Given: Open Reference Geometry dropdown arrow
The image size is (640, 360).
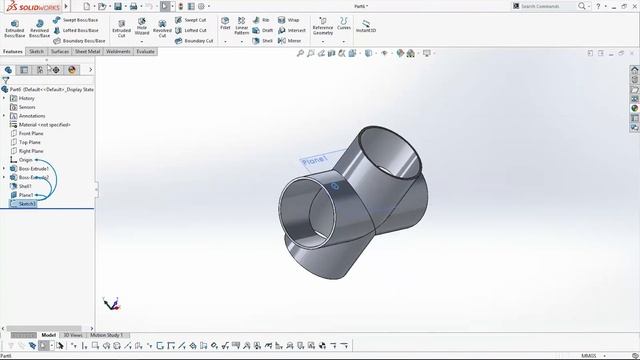Looking at the screenshot, I should pos(323,42).
